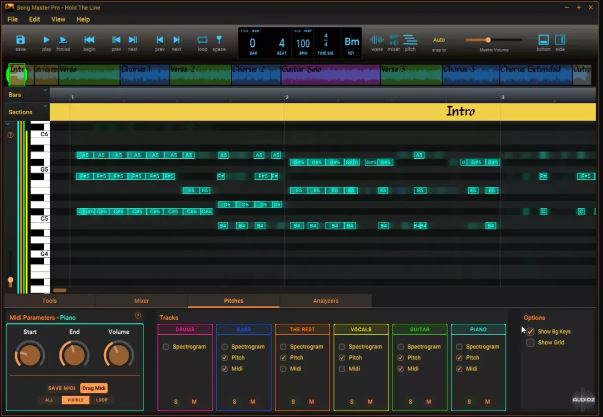
Task: Select the Chorus Extended section in overview
Action: [x=536, y=74]
